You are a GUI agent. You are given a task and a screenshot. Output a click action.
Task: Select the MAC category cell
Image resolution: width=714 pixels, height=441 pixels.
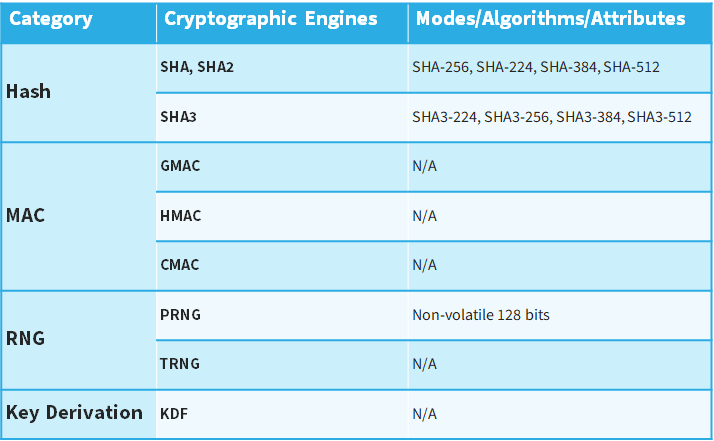26,215
